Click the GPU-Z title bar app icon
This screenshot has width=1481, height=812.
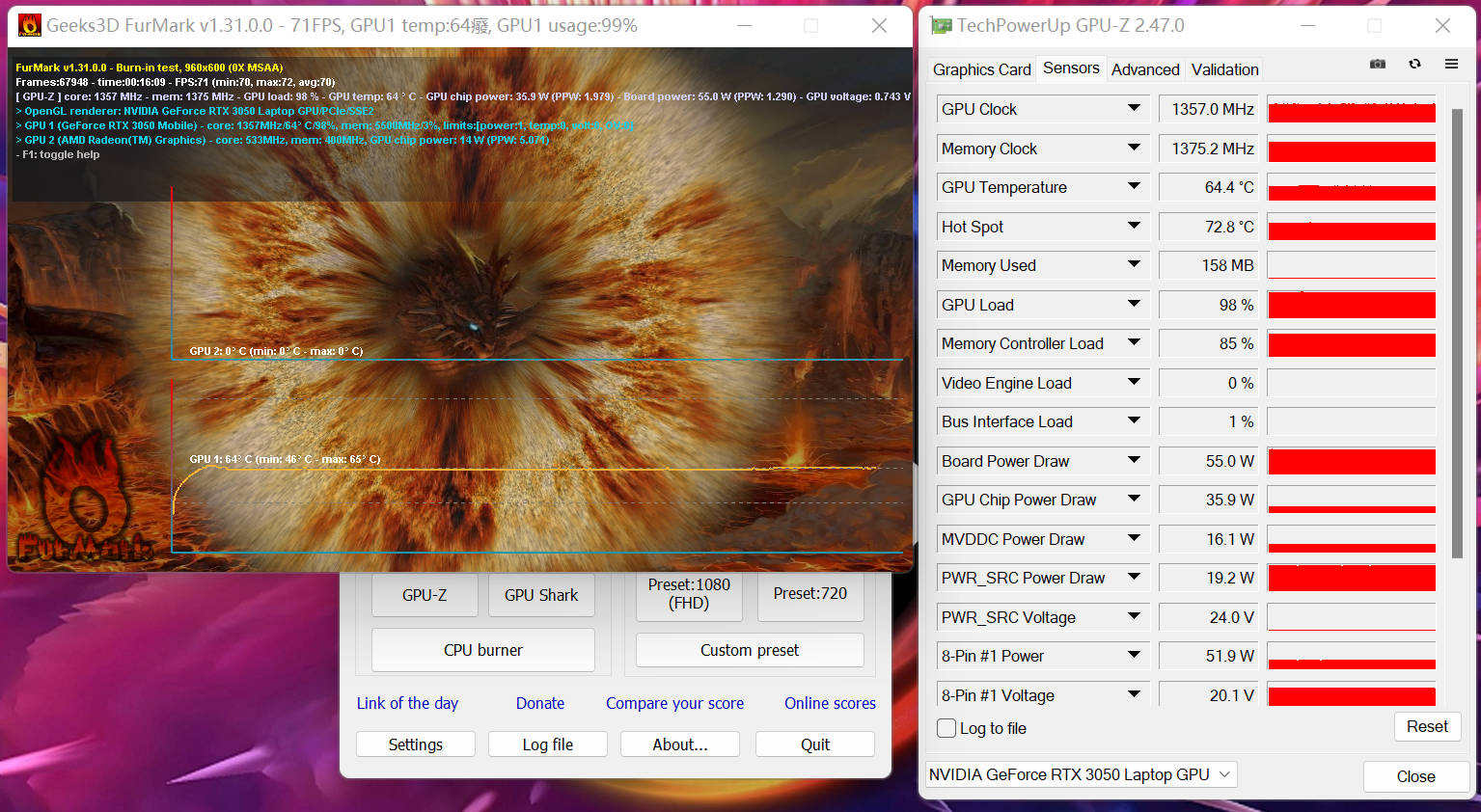(941, 25)
